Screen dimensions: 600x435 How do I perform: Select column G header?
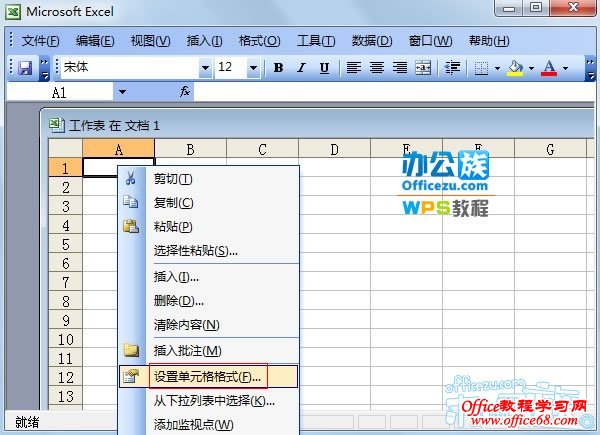pyautogui.click(x=550, y=149)
